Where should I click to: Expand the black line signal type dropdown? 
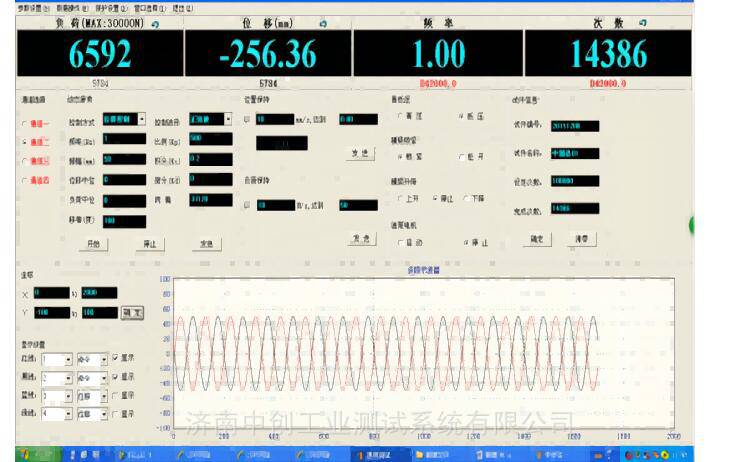[104, 379]
